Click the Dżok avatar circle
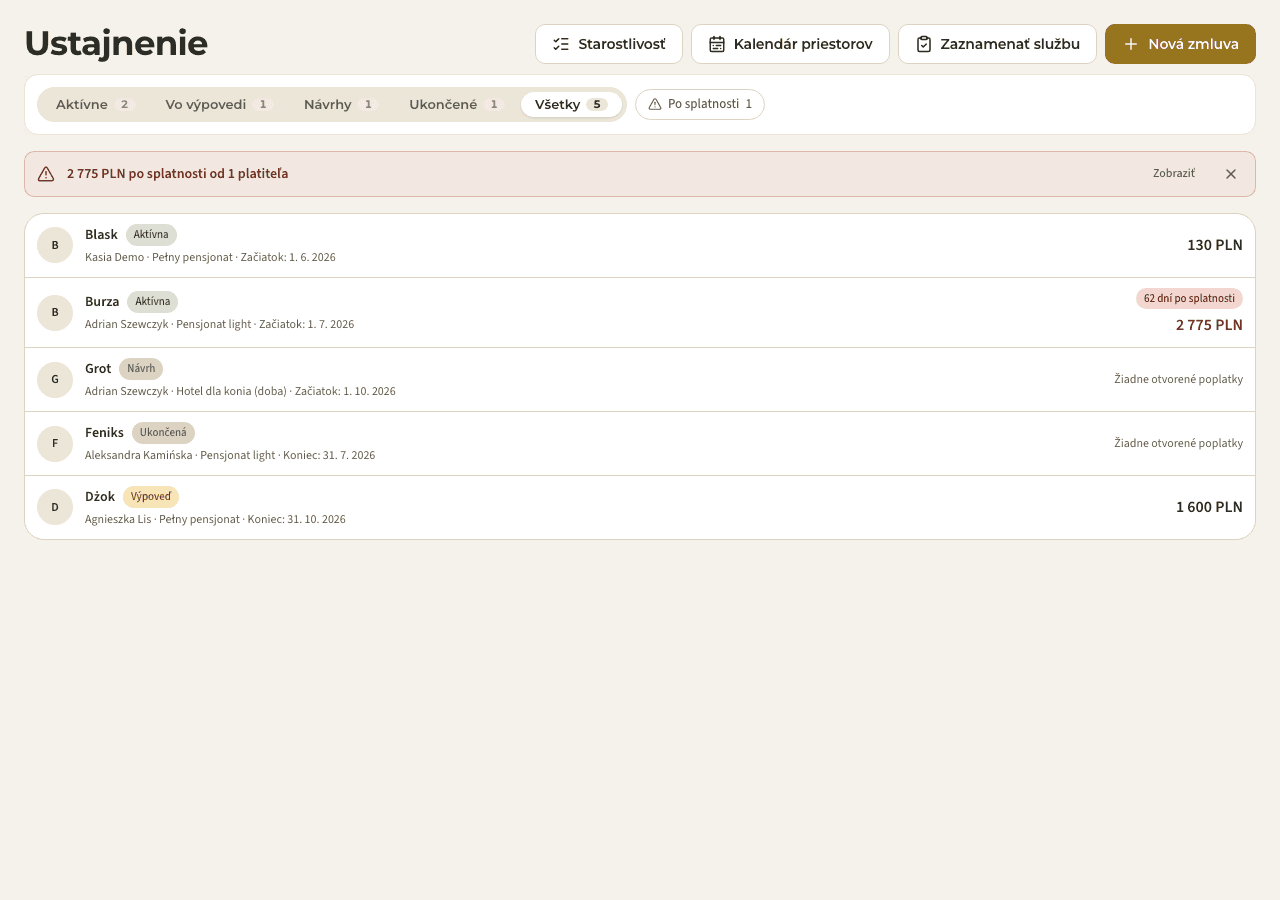 click(55, 507)
